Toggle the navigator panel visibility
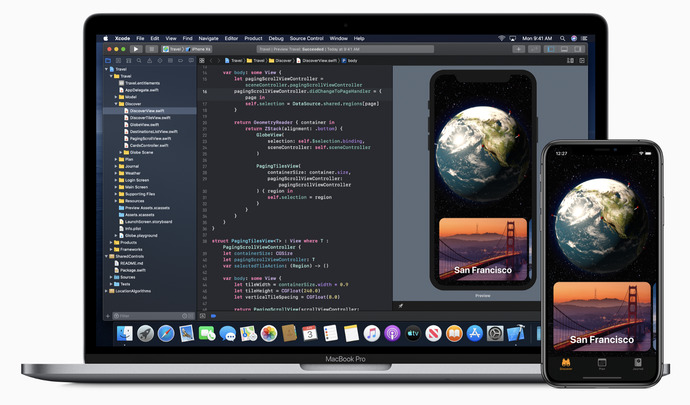The width and height of the screenshot is (690, 405). 551,49
